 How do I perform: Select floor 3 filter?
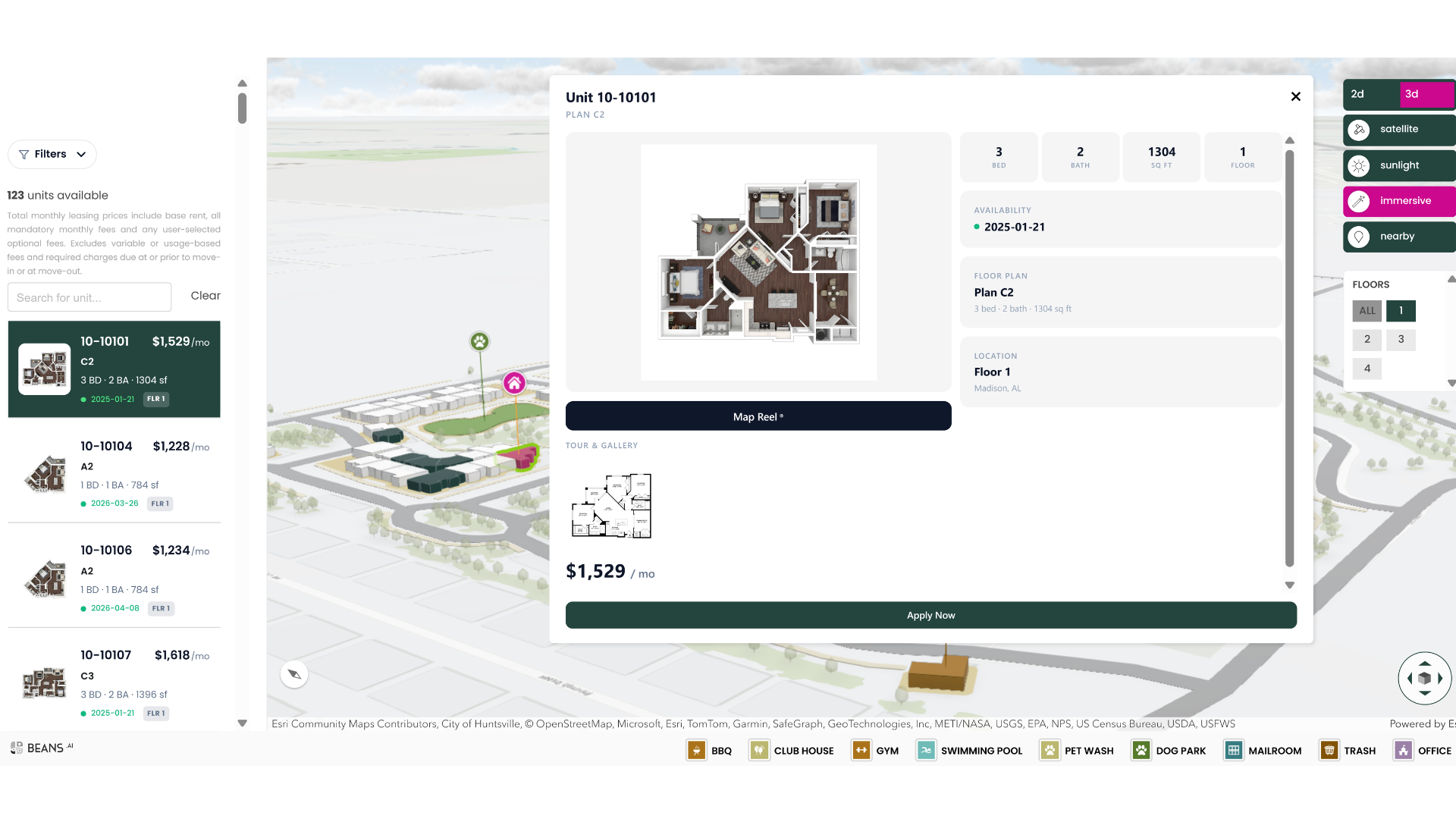(x=1401, y=340)
